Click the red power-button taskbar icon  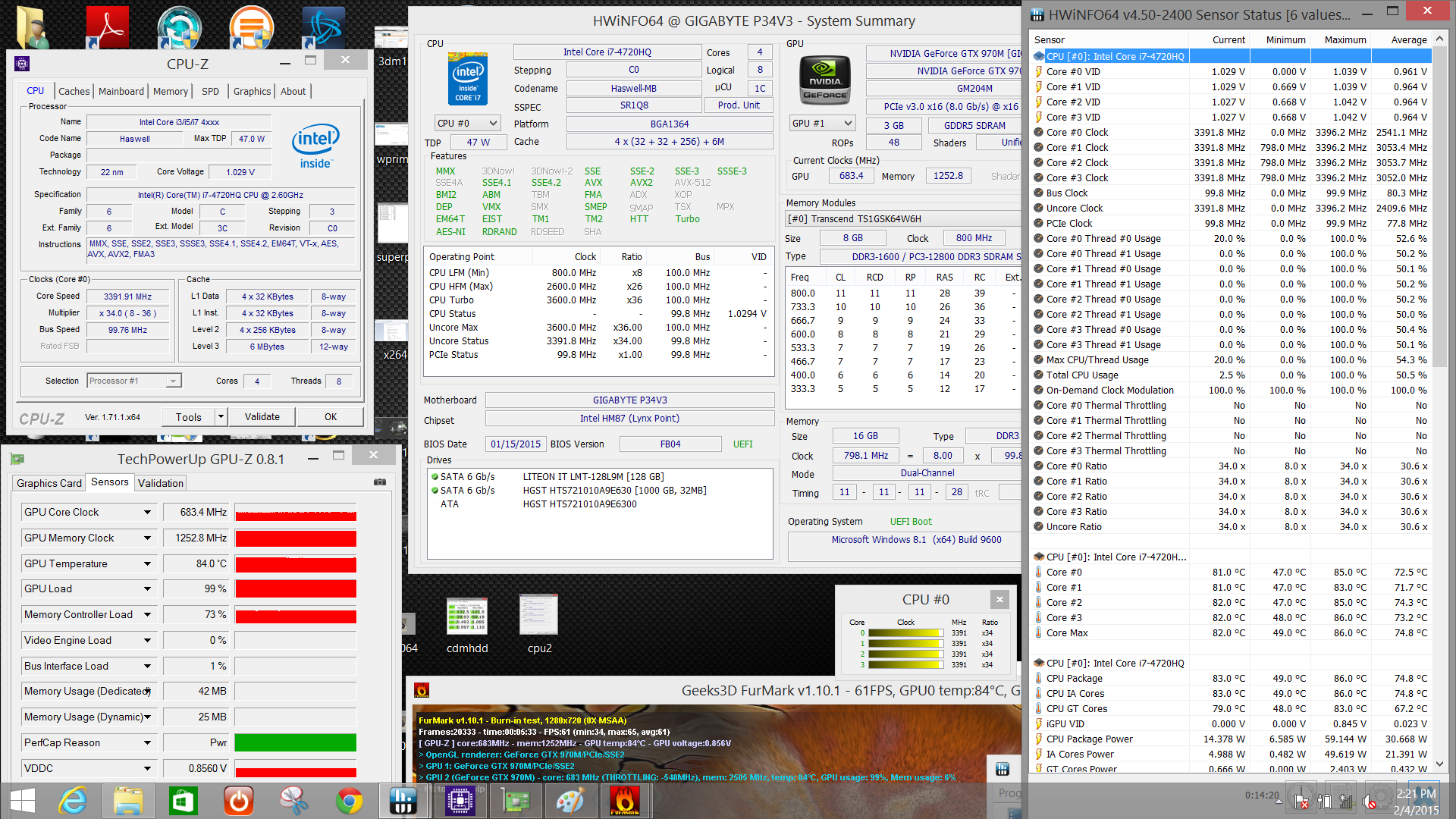[239, 801]
